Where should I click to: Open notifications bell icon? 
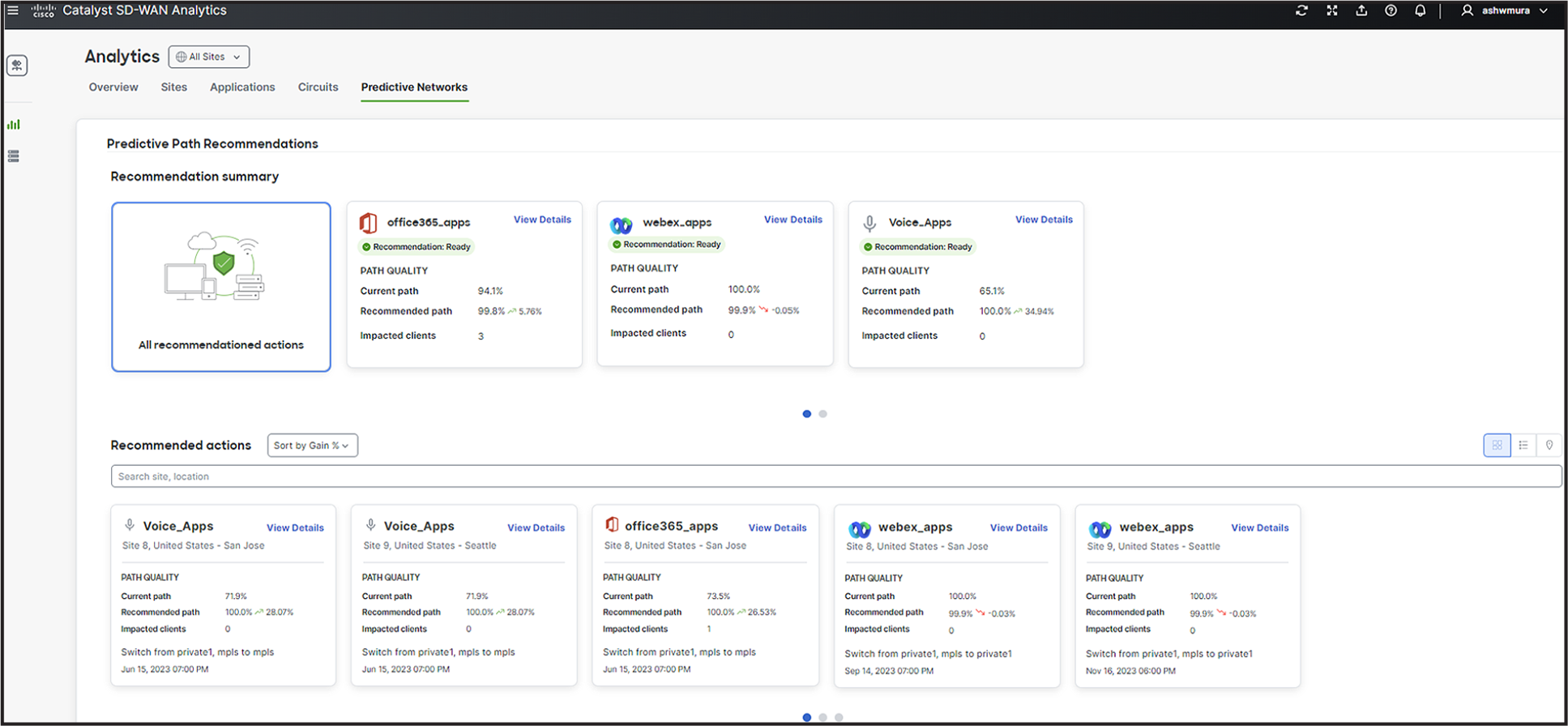point(1420,11)
